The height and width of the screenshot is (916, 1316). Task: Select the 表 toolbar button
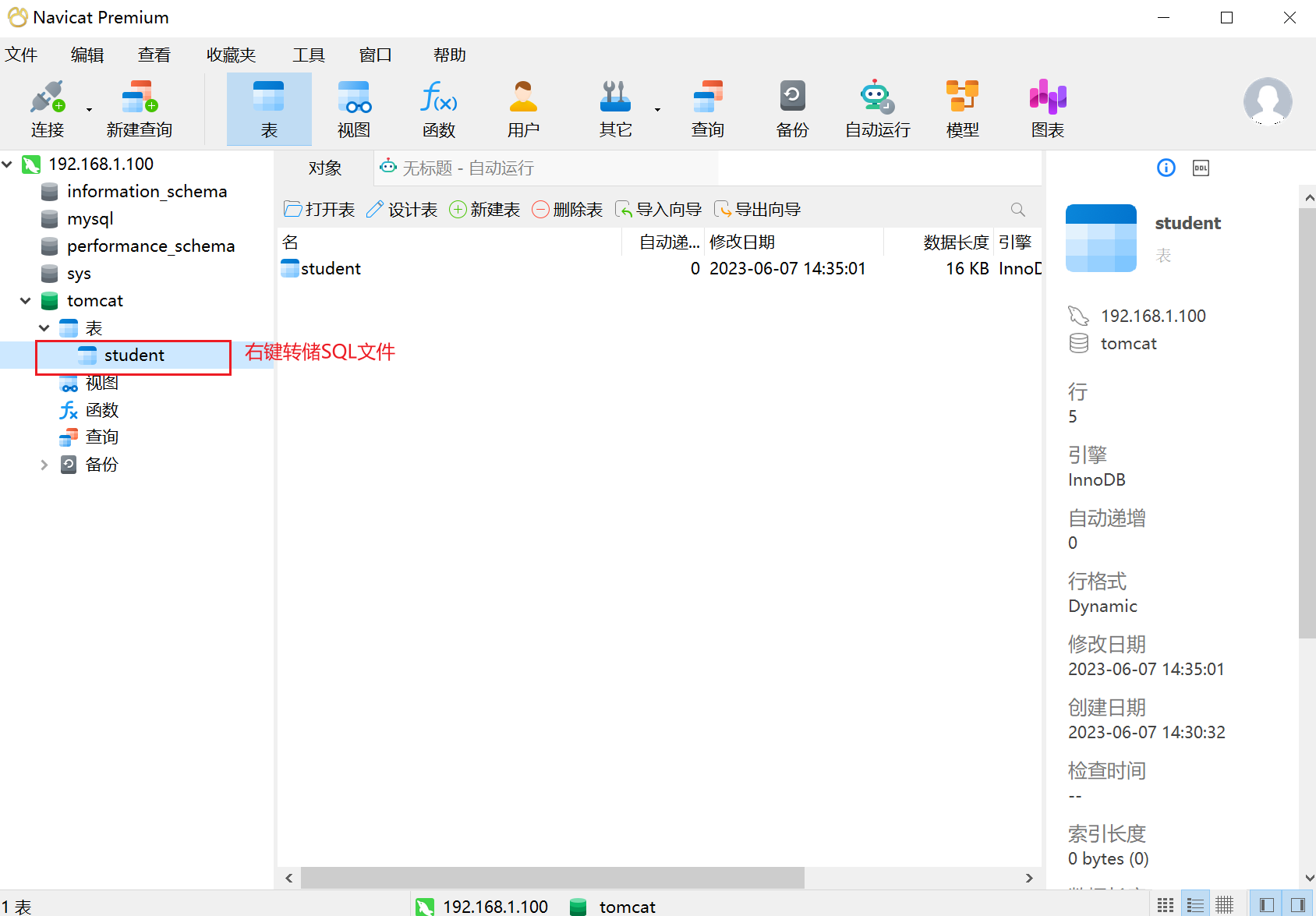269,109
